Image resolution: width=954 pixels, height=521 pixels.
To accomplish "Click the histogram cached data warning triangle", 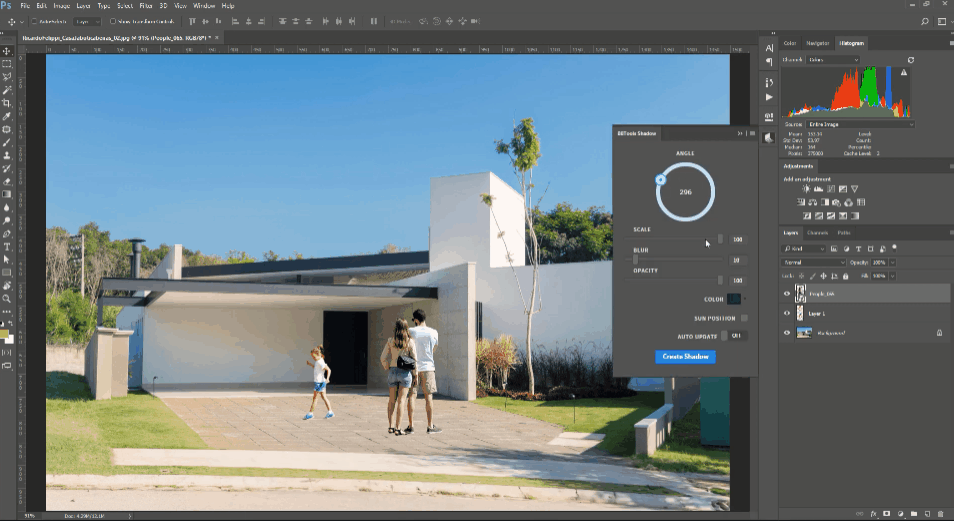I will point(904,72).
